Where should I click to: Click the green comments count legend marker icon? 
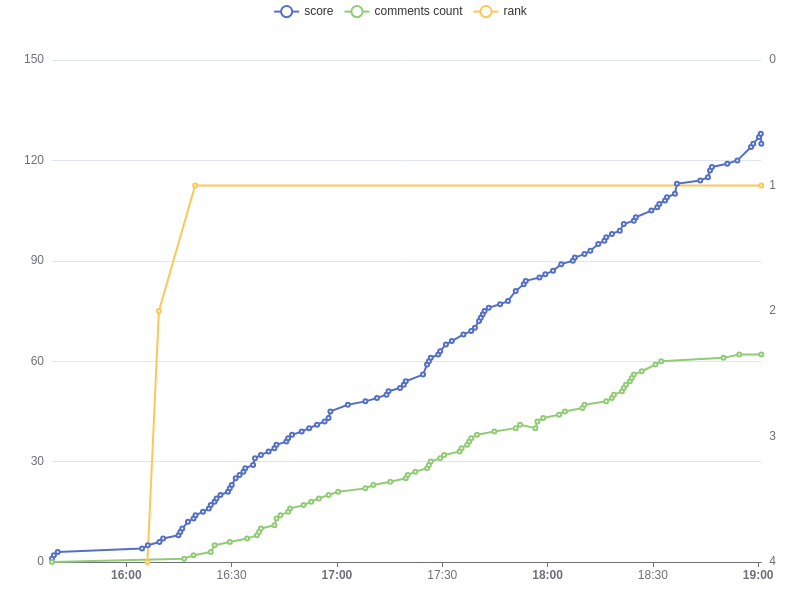tap(357, 11)
